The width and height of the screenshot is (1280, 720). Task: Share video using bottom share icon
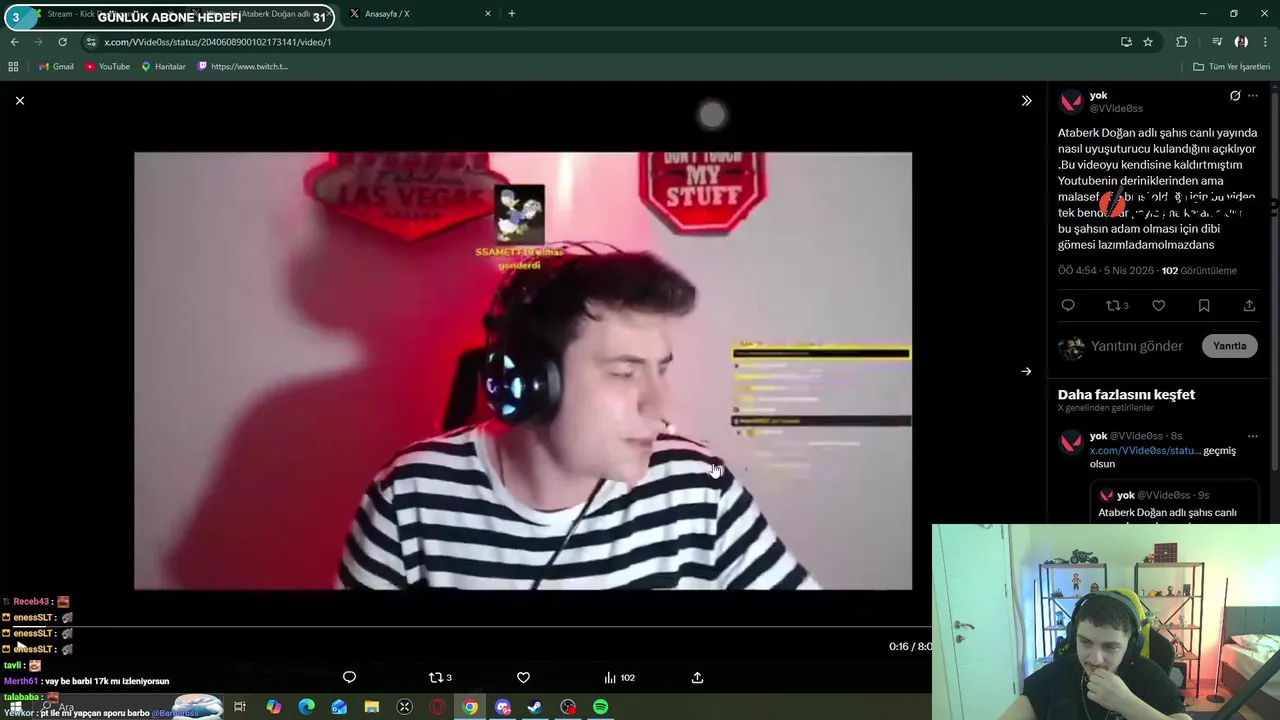pos(697,677)
